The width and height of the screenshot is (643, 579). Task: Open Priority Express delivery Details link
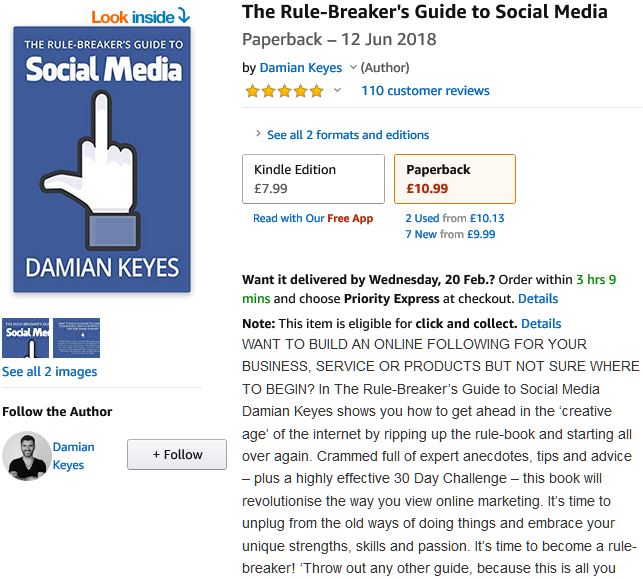[538, 299]
